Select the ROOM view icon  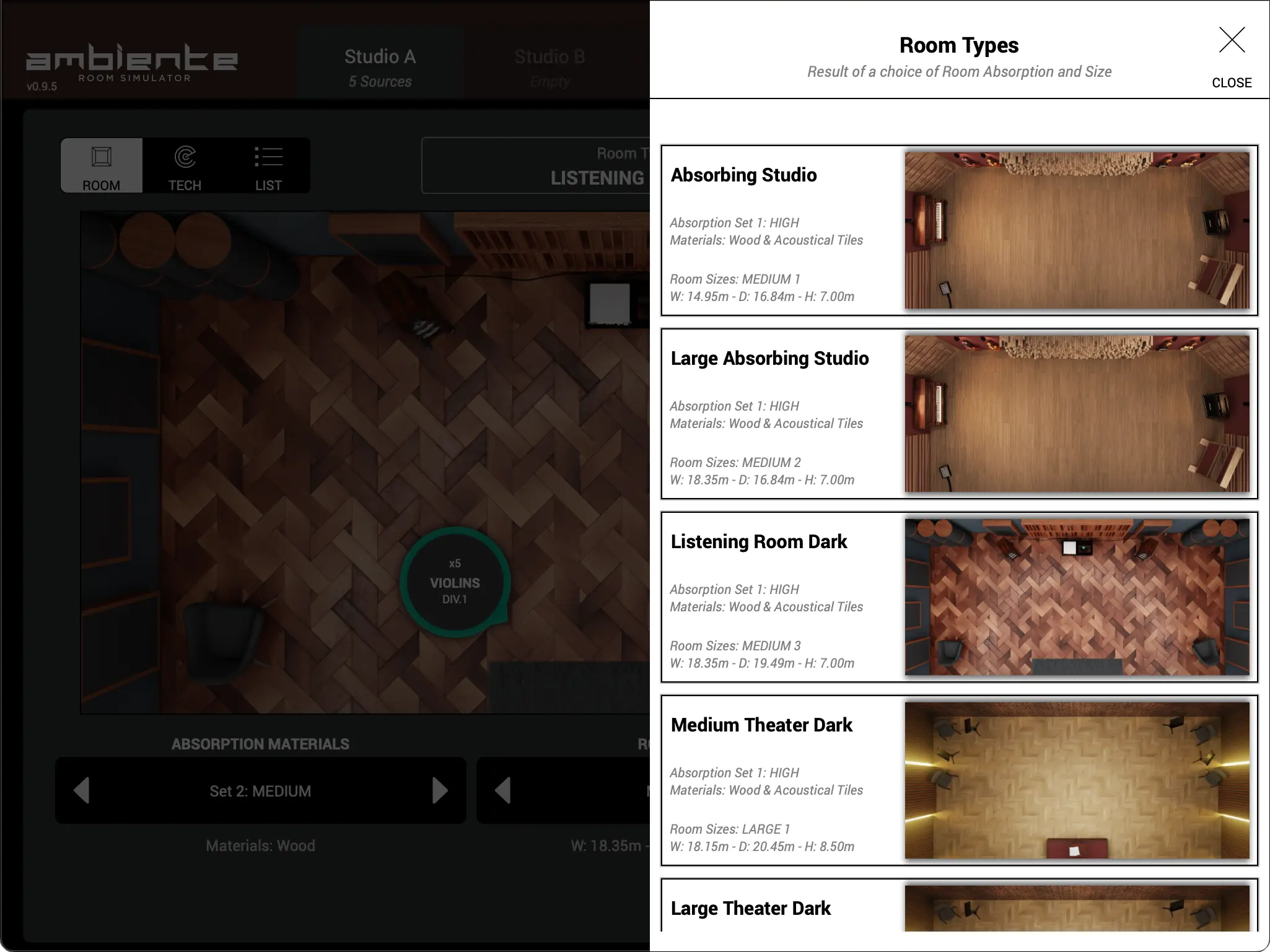[101, 165]
